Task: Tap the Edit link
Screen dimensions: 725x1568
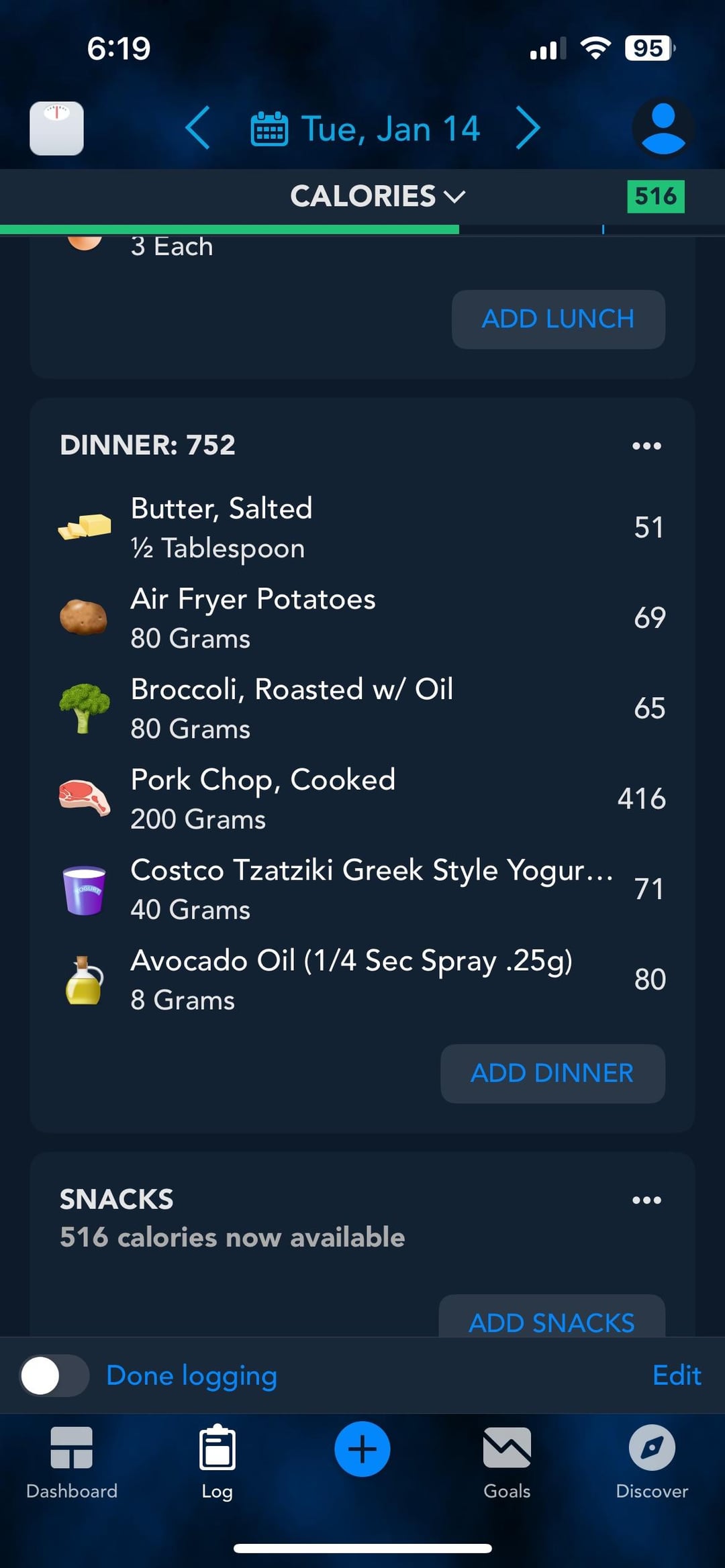Action: (677, 1375)
